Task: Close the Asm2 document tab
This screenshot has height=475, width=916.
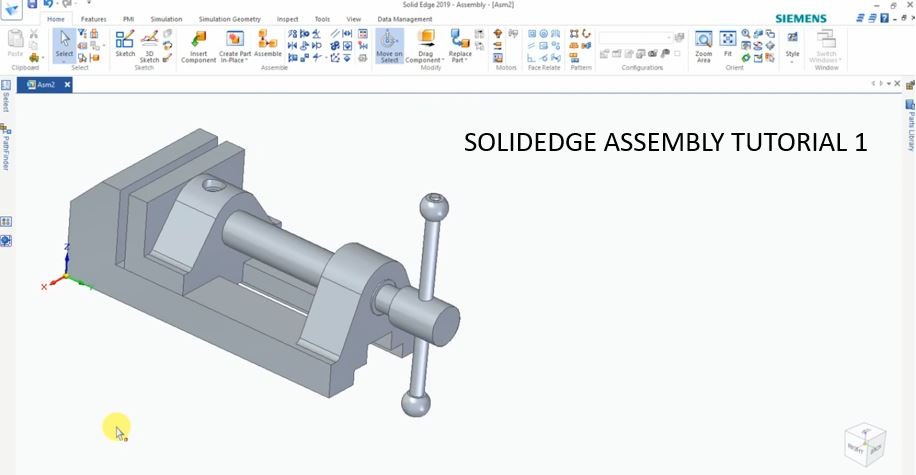Action: [x=68, y=85]
